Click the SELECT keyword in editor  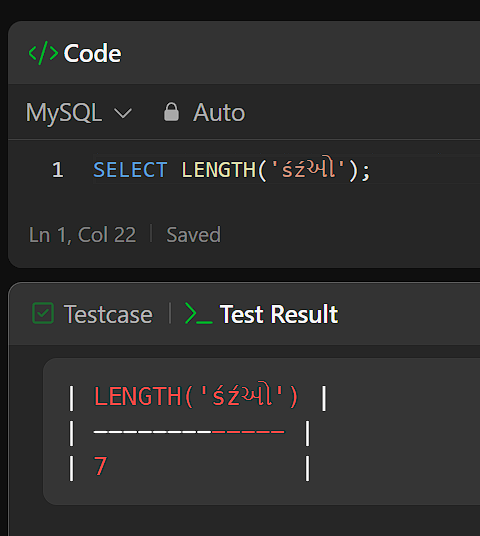tap(130, 170)
